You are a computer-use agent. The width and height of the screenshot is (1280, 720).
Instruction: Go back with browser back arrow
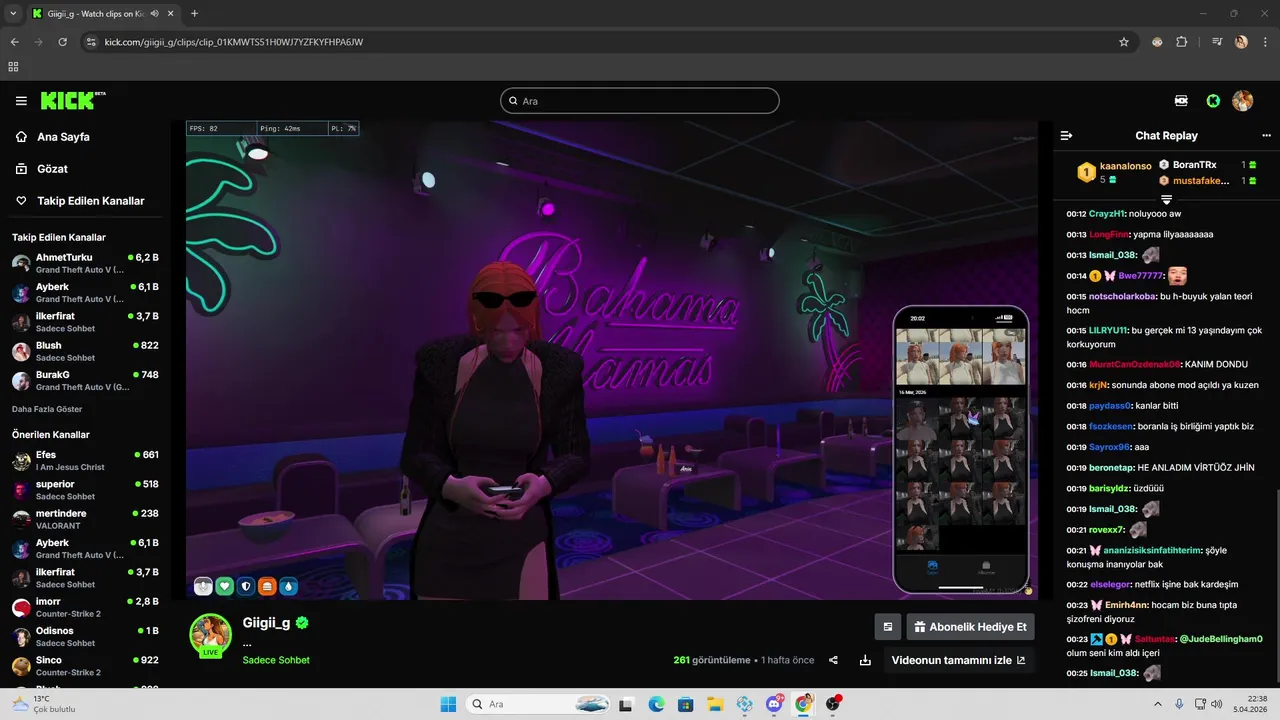pyautogui.click(x=15, y=42)
